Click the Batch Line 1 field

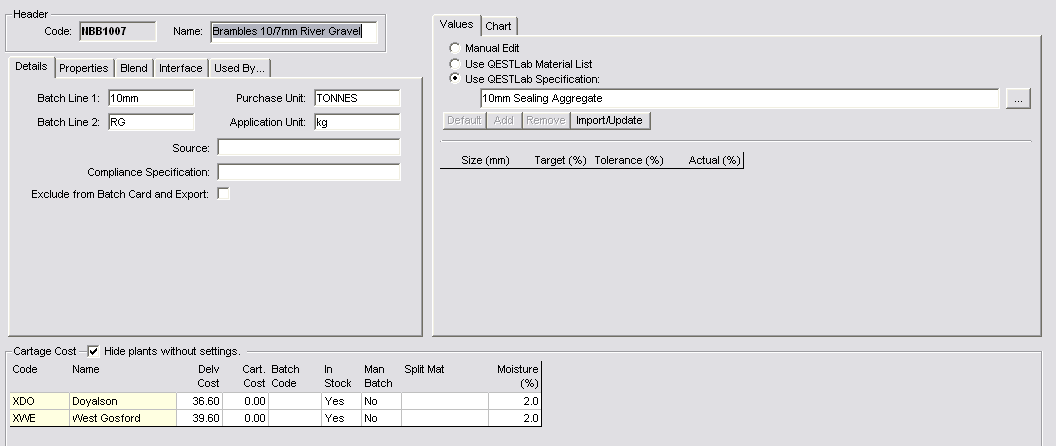151,98
